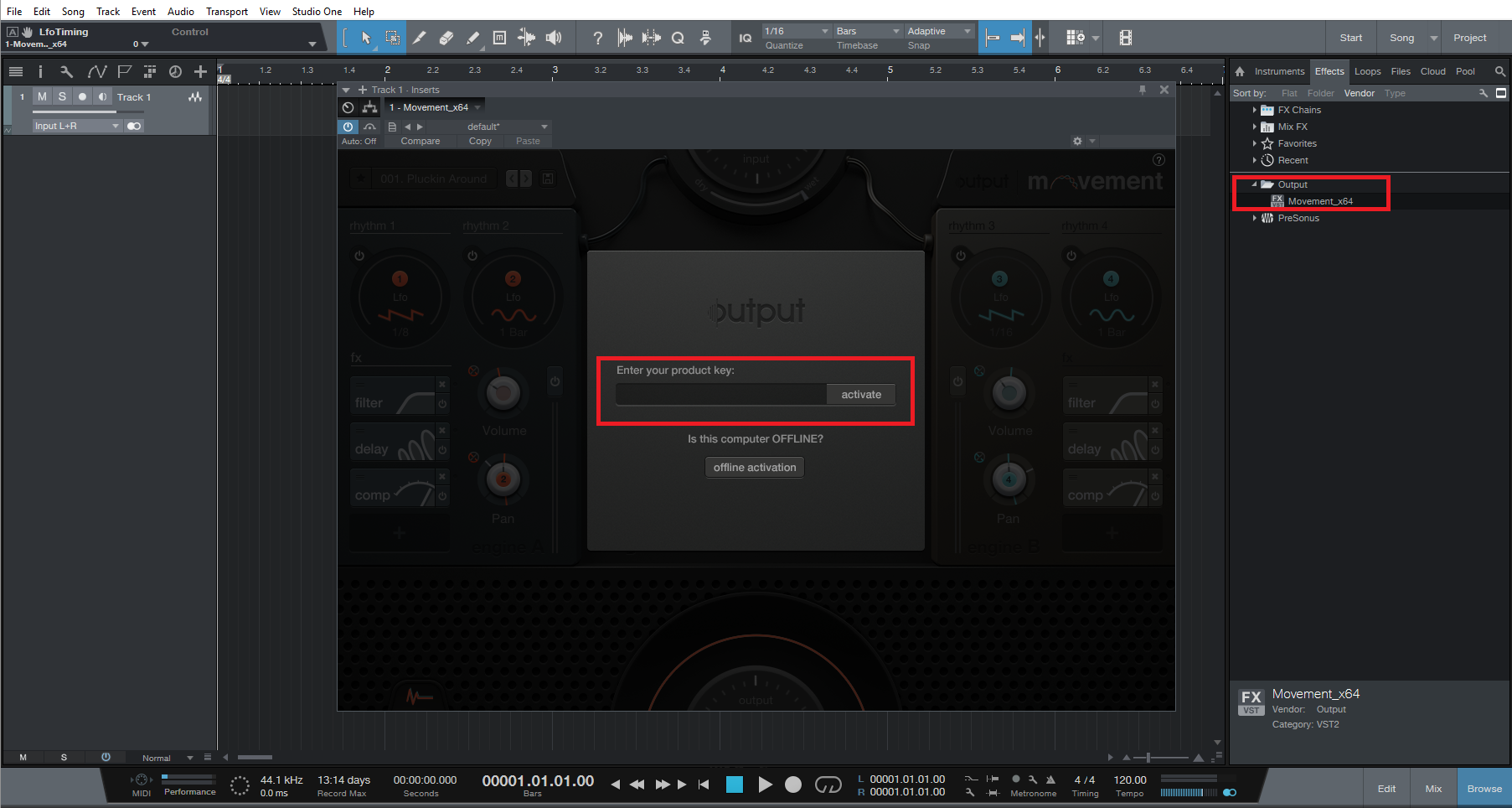This screenshot has width=1512, height=808.
Task: Search the browser with magnifier icon
Action: 1500,71
